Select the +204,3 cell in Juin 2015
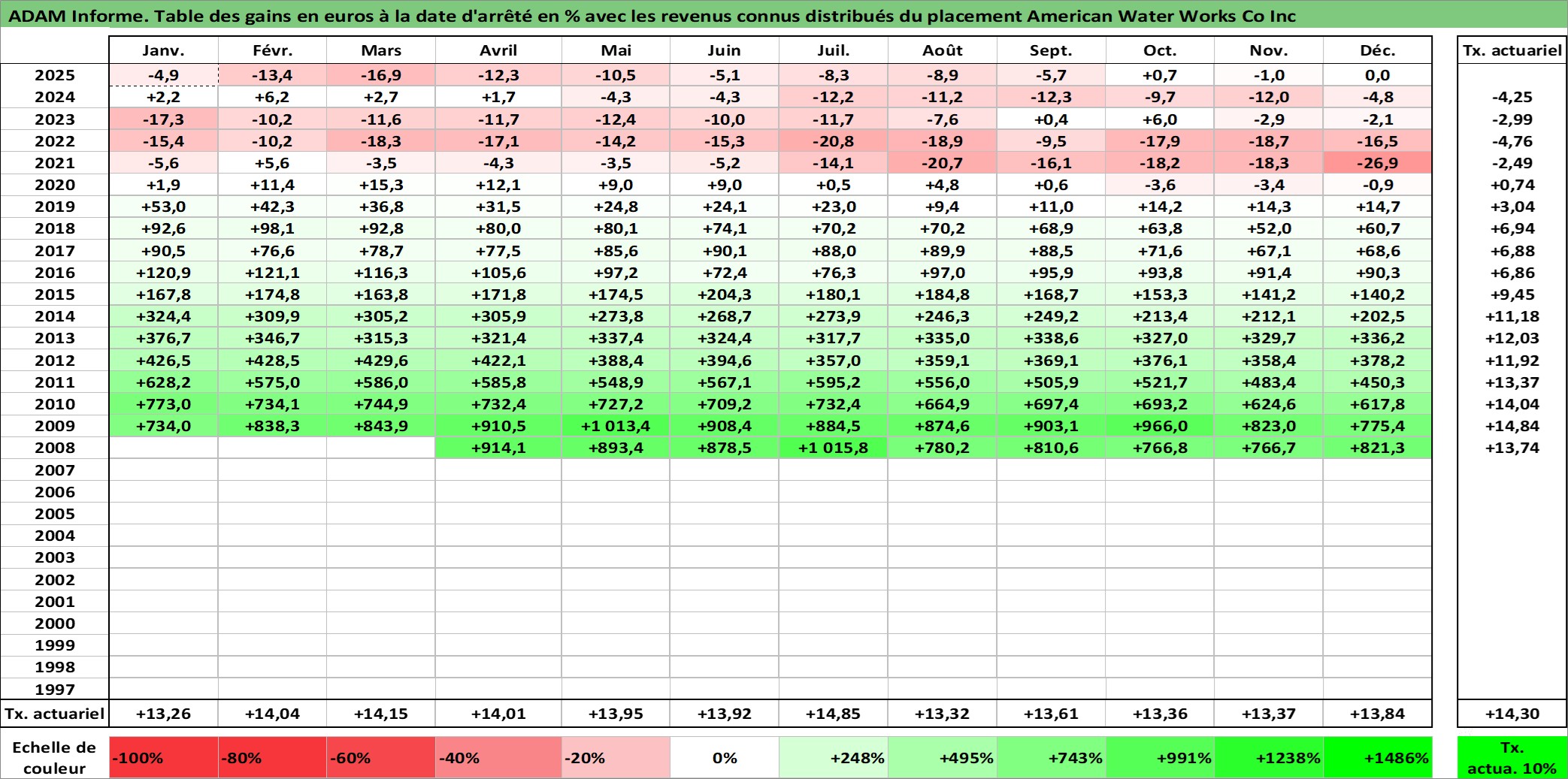Image resolution: width=1568 pixels, height=779 pixels. click(x=724, y=294)
